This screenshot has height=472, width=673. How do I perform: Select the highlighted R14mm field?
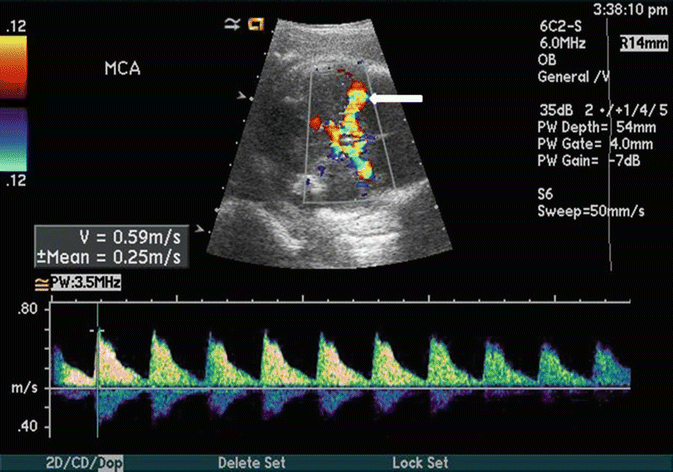tap(644, 43)
